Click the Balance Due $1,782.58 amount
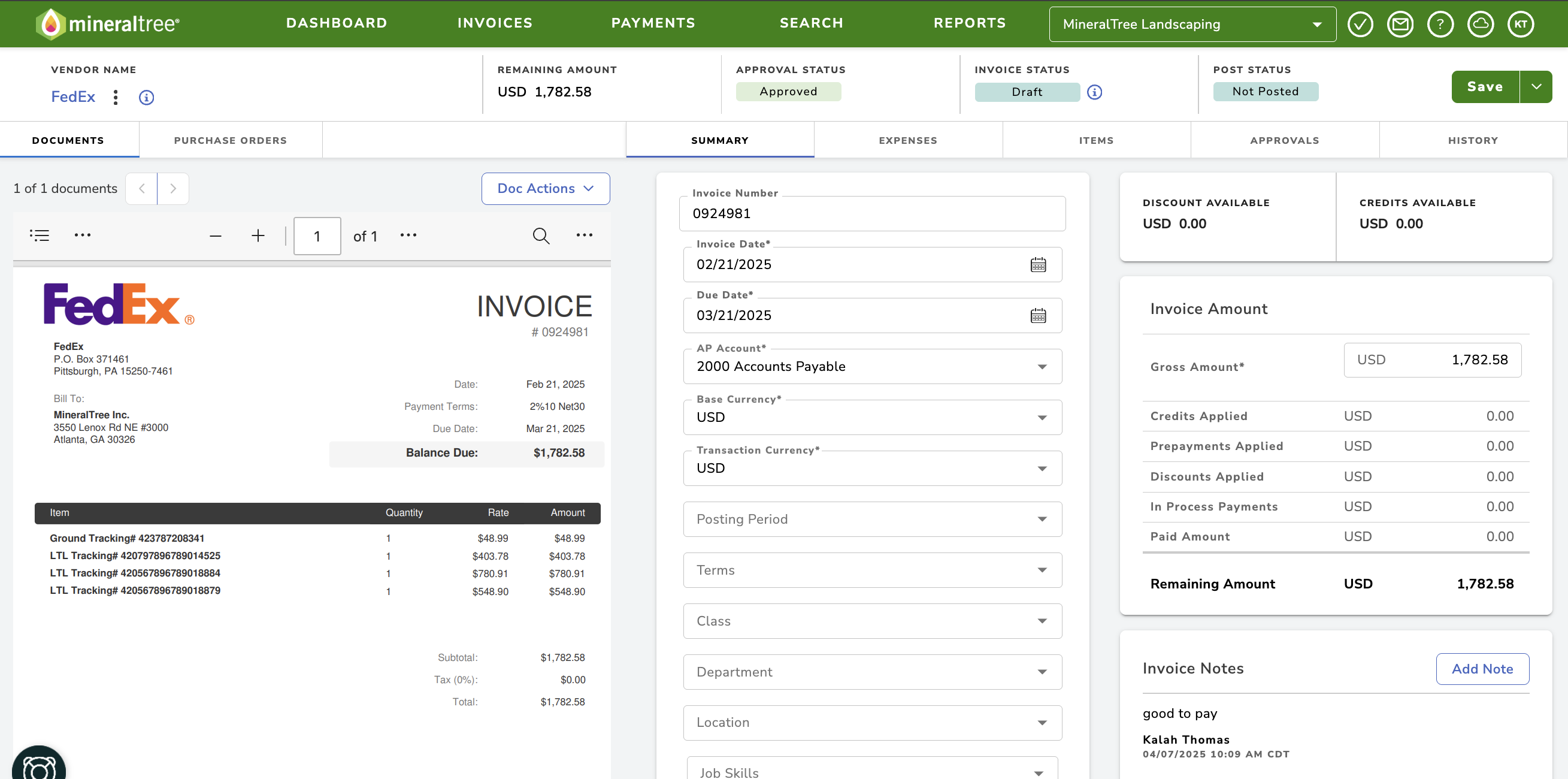Image resolution: width=1568 pixels, height=779 pixels. [559, 453]
